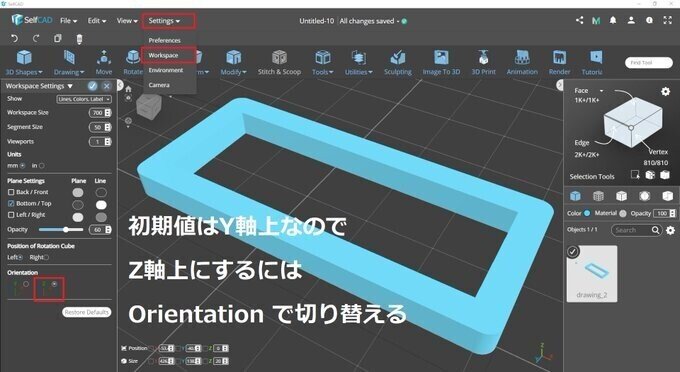
Task: Select mm units radio button
Action: [x=23, y=166]
